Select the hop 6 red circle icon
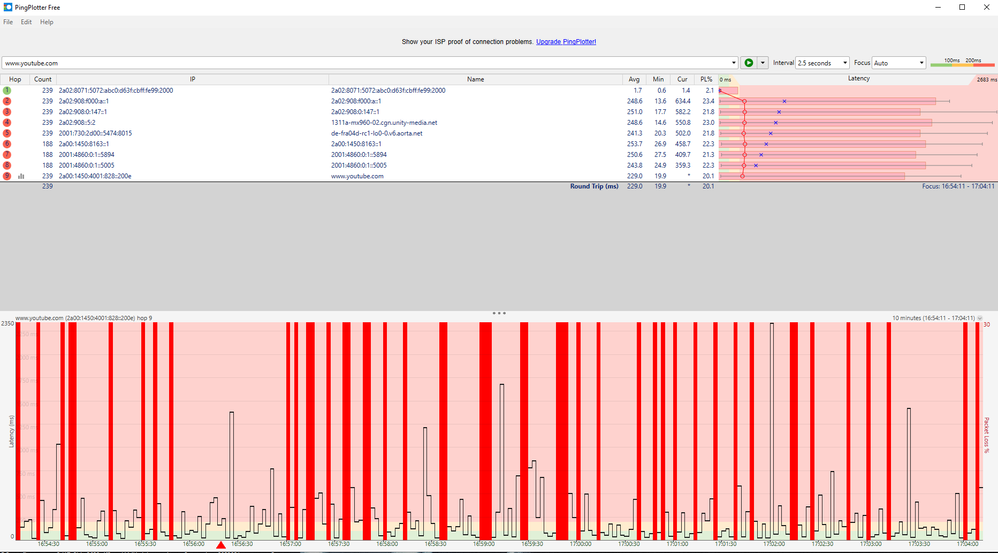998x553 pixels. pyautogui.click(x=7, y=144)
